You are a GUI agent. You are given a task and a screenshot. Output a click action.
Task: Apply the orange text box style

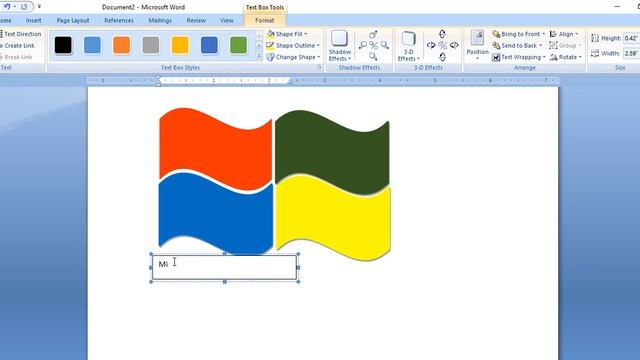[122, 45]
